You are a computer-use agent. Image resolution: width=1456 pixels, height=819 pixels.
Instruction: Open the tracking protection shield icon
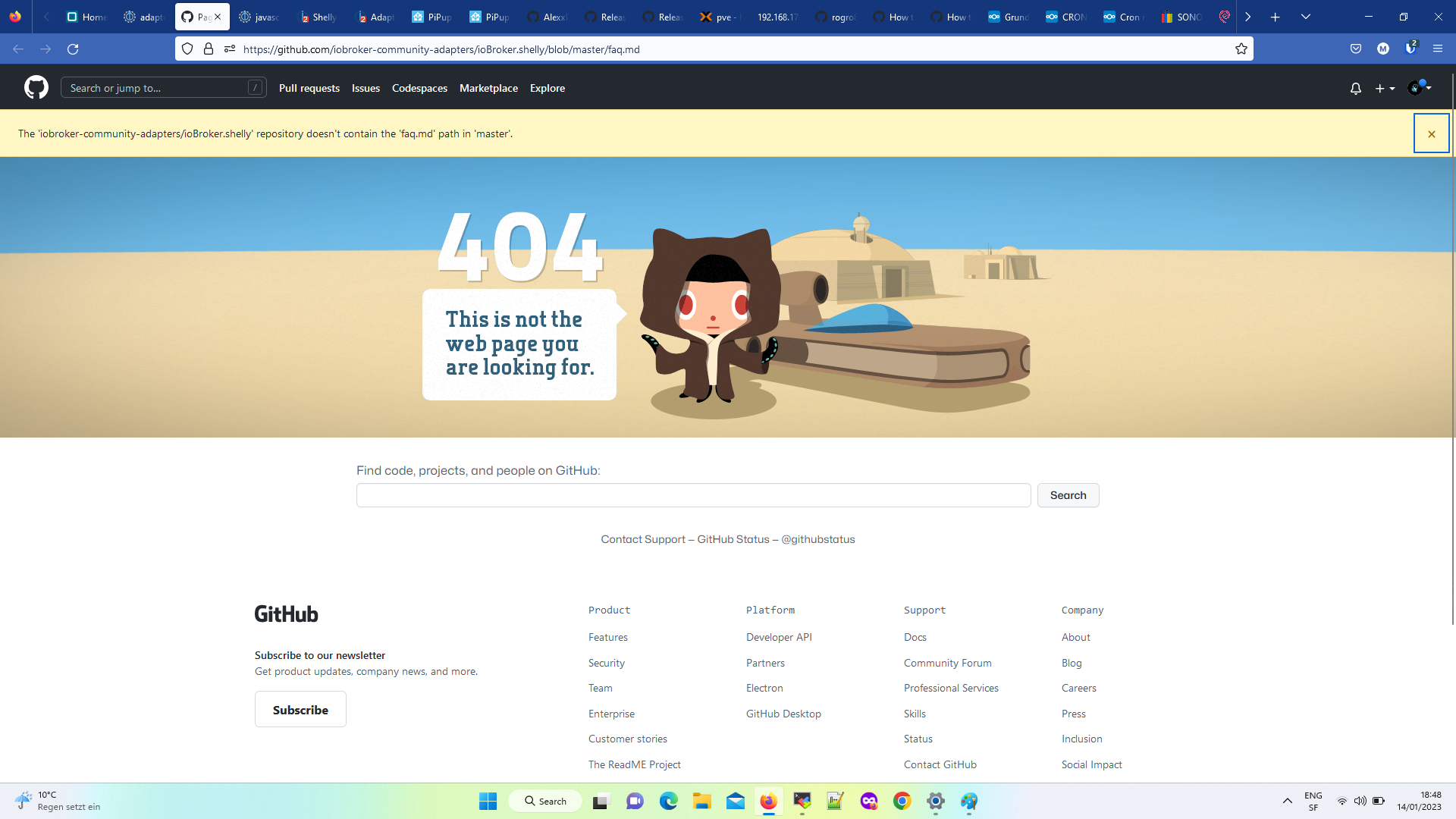pyautogui.click(x=187, y=49)
